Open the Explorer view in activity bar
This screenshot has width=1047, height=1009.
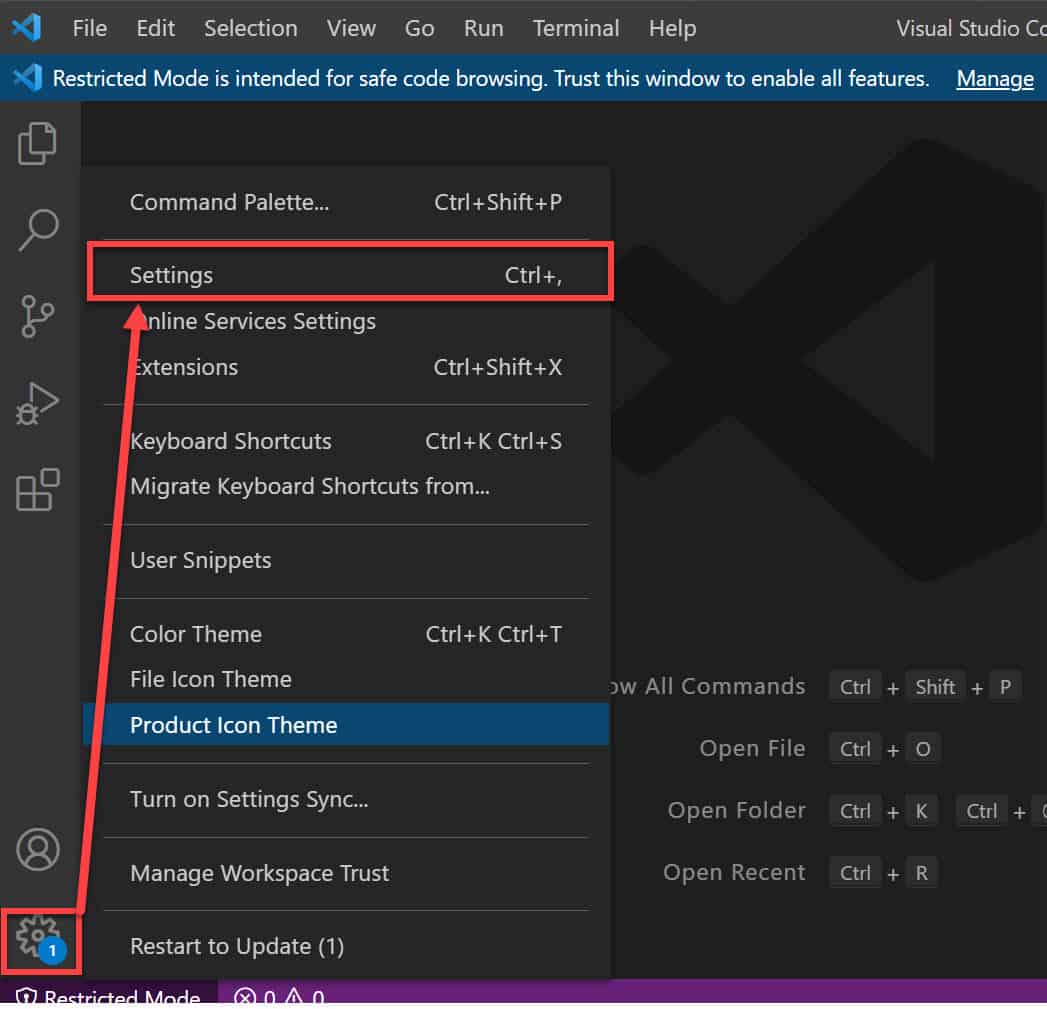coord(37,144)
